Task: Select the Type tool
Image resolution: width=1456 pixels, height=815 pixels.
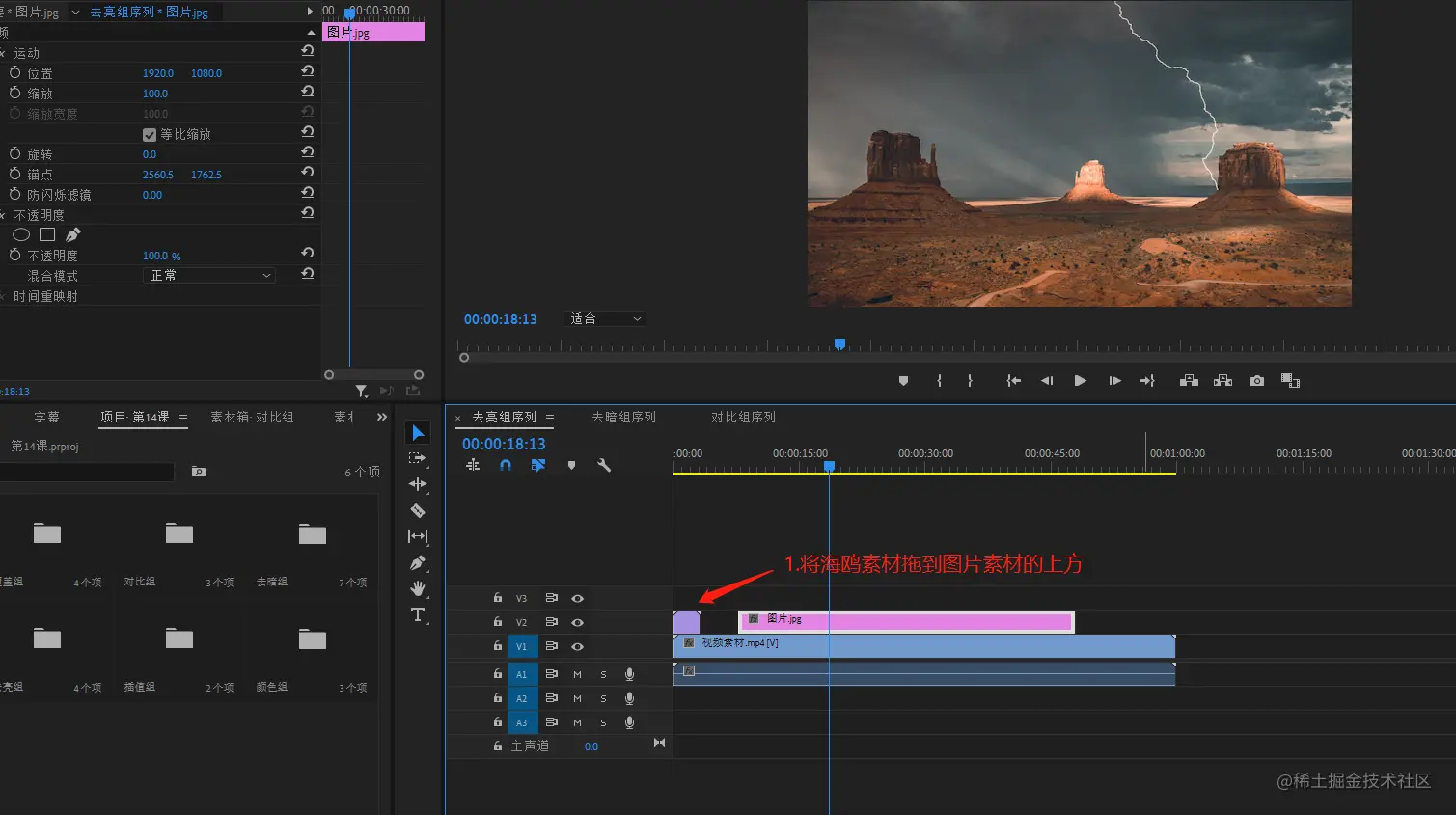Action: (x=418, y=614)
